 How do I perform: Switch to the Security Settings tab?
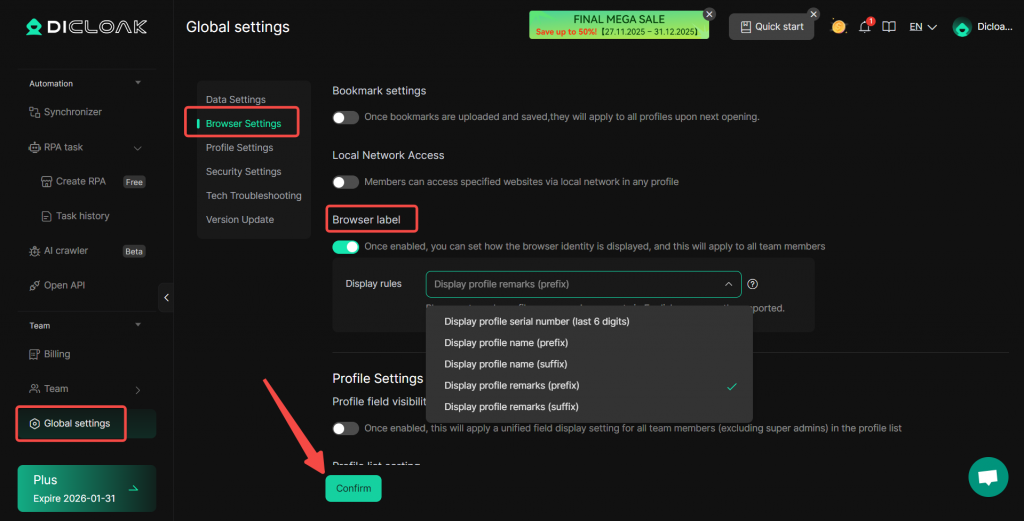tap(243, 172)
